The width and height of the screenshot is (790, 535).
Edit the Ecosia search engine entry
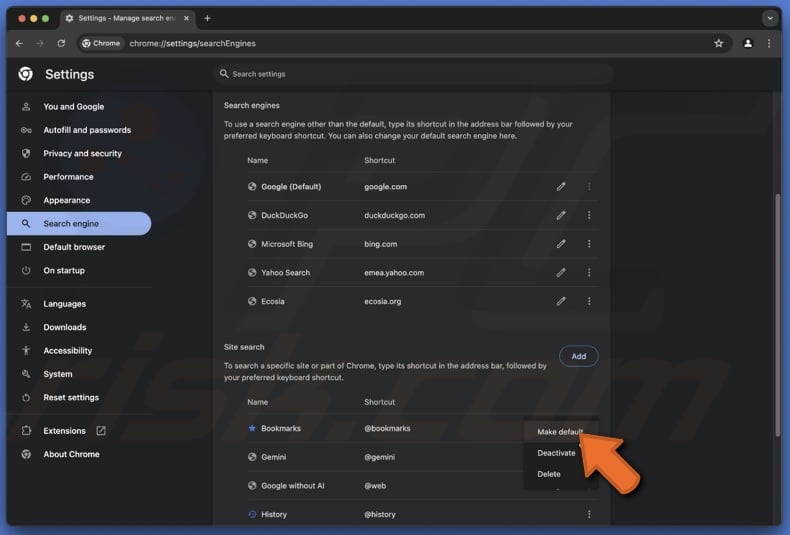coord(561,301)
